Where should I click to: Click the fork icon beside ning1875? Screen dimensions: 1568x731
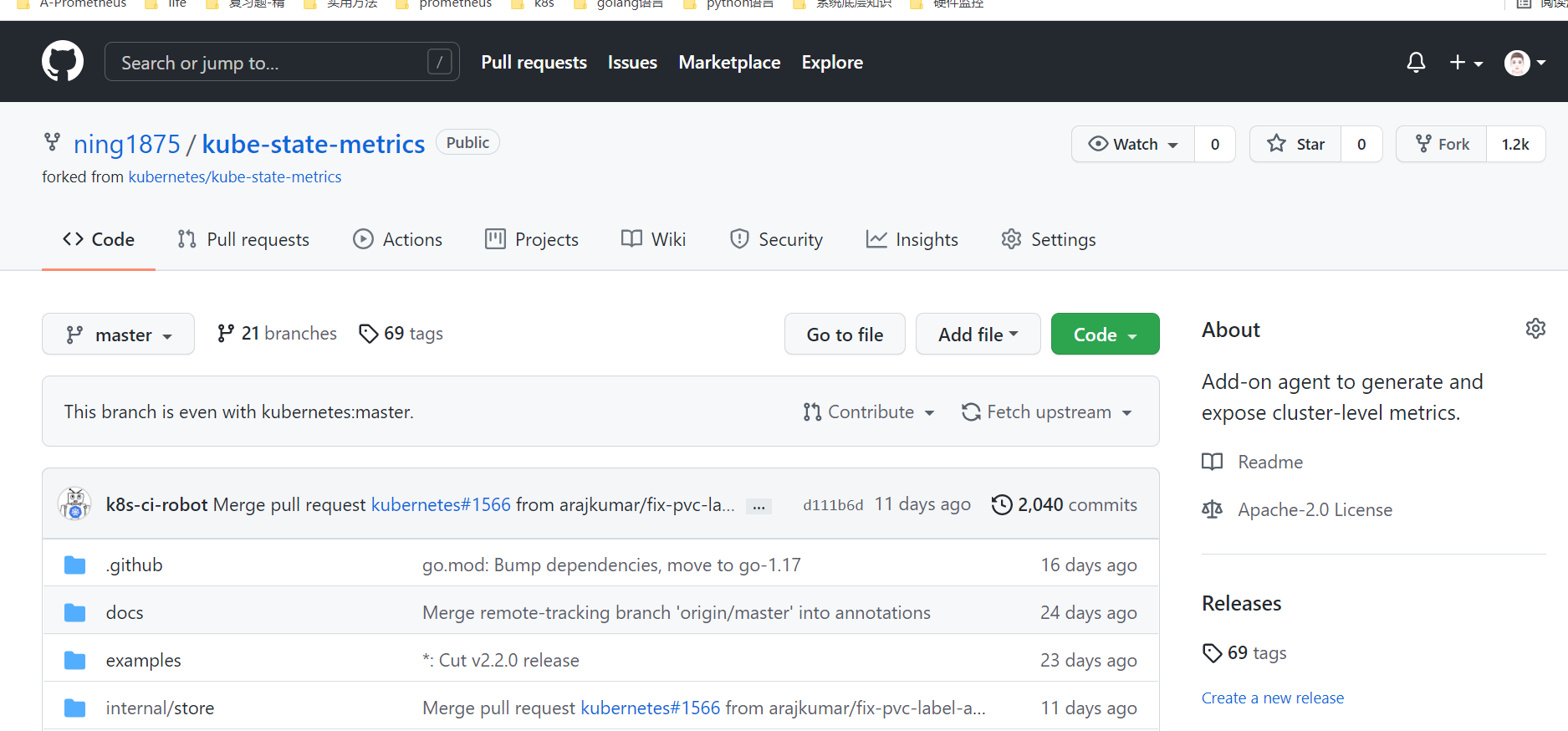pyautogui.click(x=53, y=143)
